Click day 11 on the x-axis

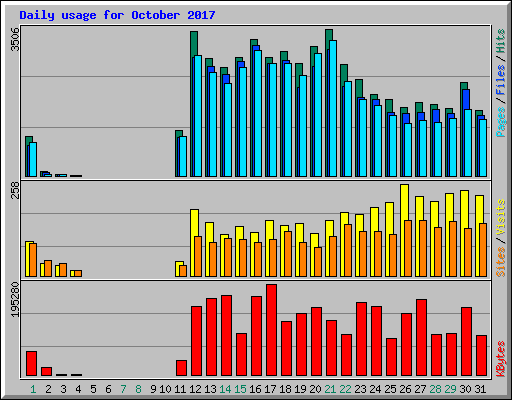pyautogui.click(x=180, y=389)
